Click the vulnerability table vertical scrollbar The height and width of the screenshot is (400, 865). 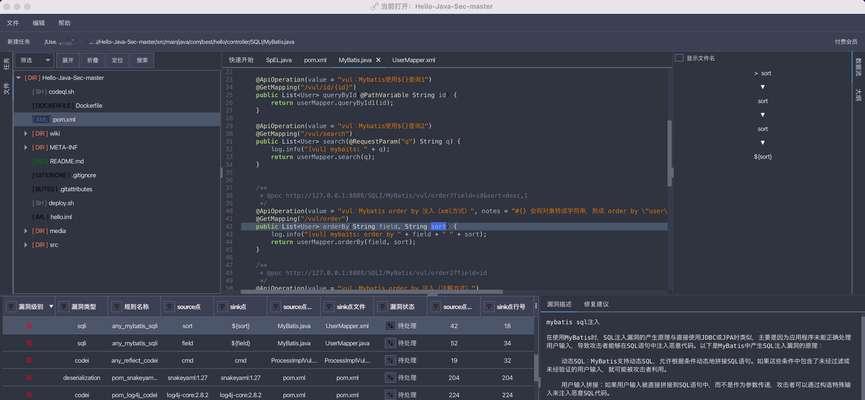534,368
